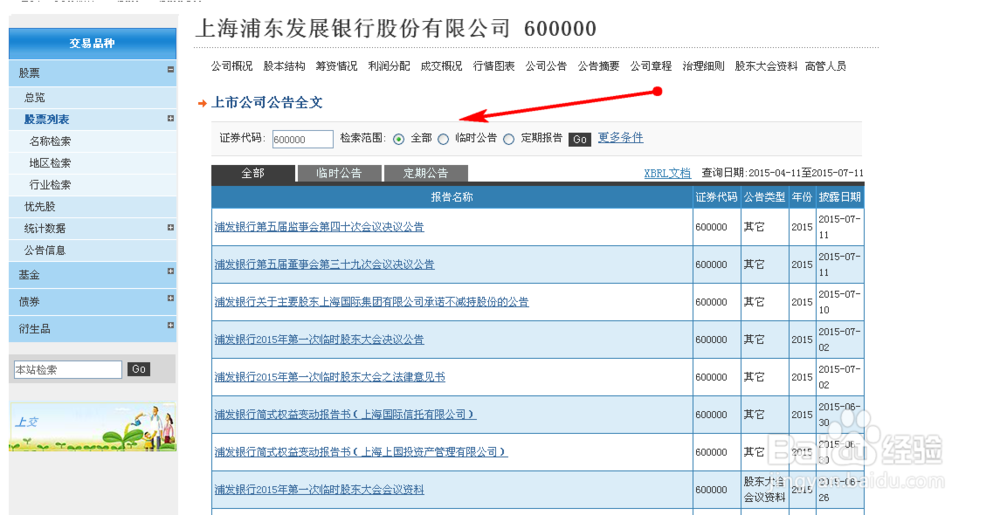This screenshot has height=515, width=1000.
Task: Select the 临时公告 radio button
Action: coord(443,139)
